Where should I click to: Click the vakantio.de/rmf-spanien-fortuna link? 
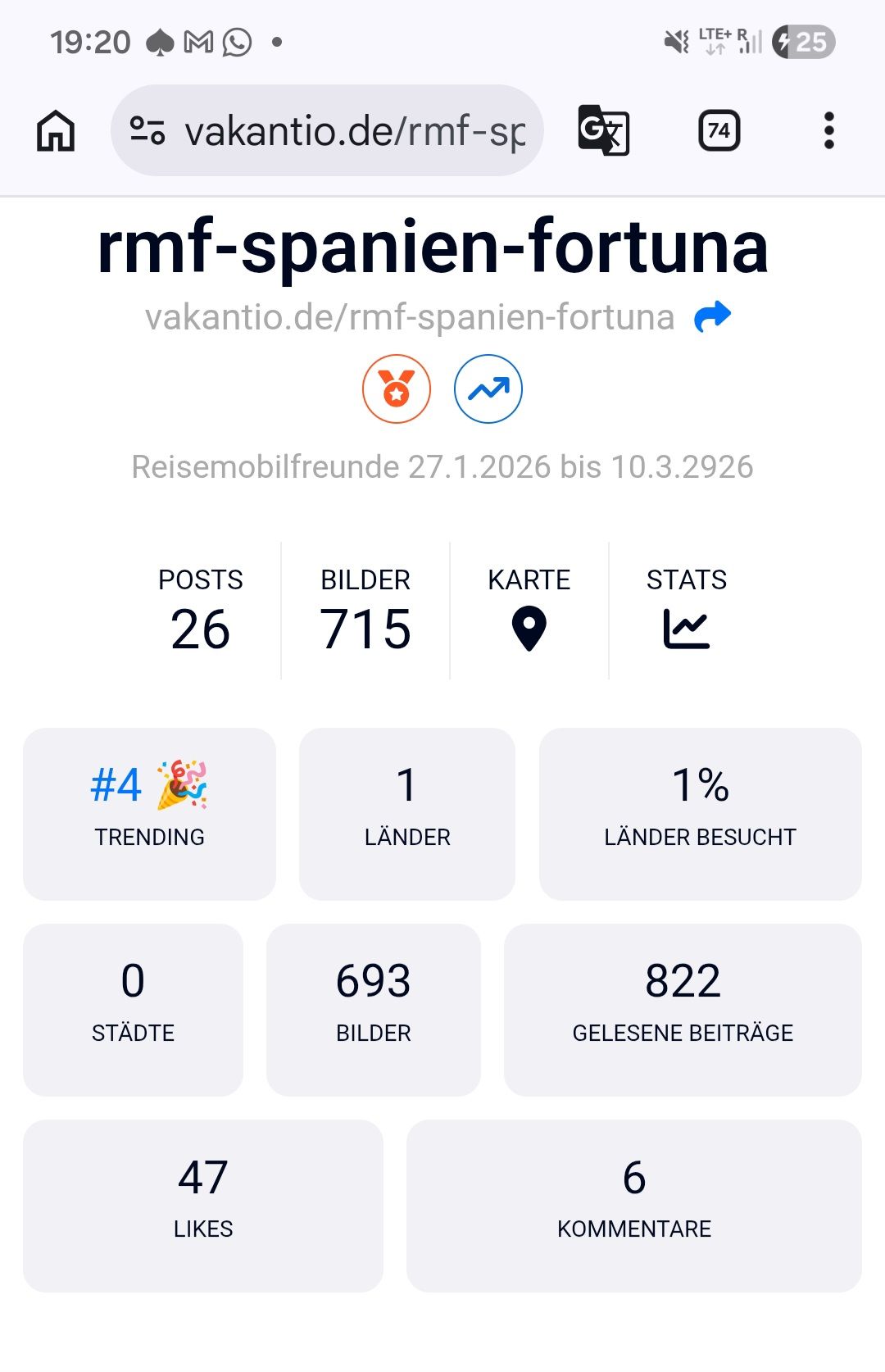[x=410, y=317]
